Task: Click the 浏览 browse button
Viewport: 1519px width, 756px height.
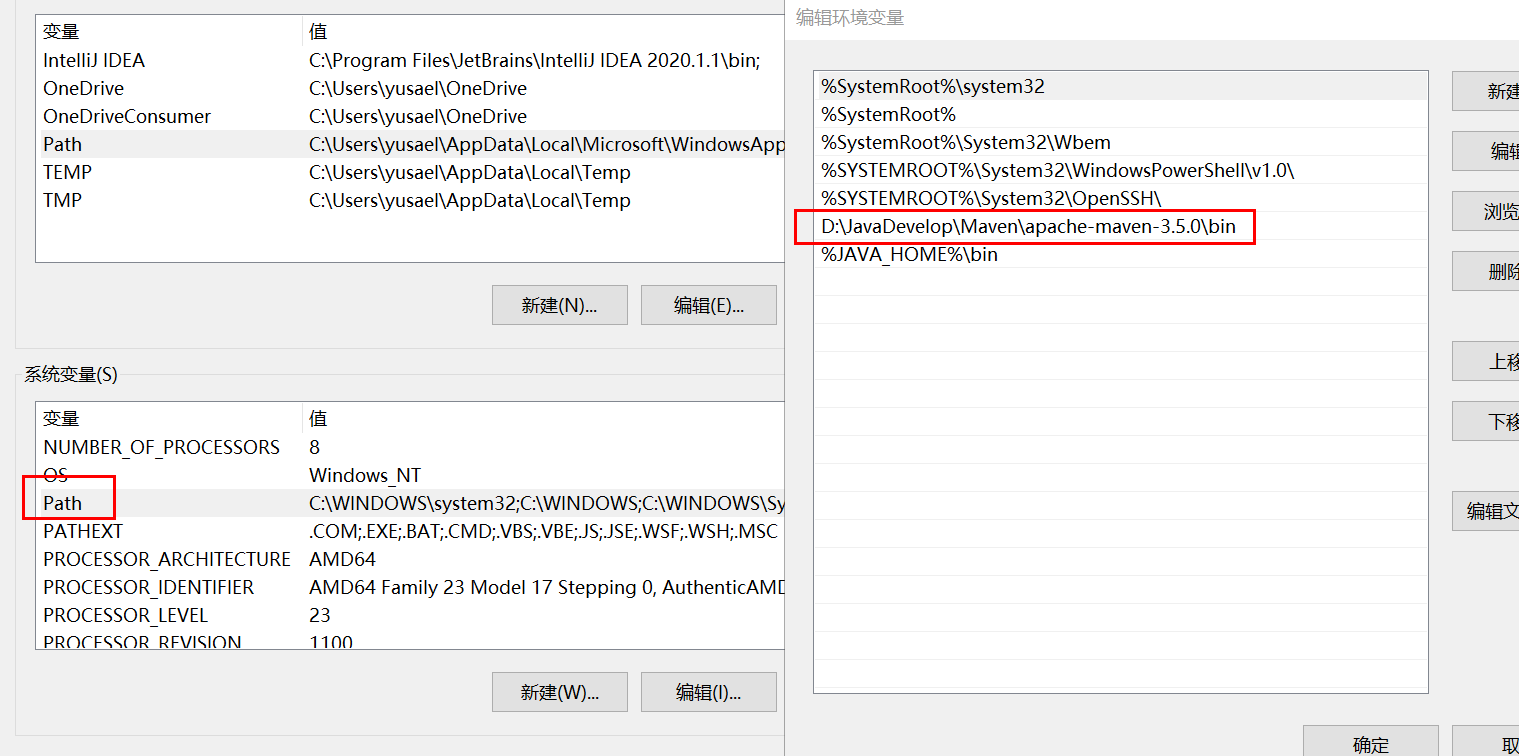Action: click(1493, 211)
